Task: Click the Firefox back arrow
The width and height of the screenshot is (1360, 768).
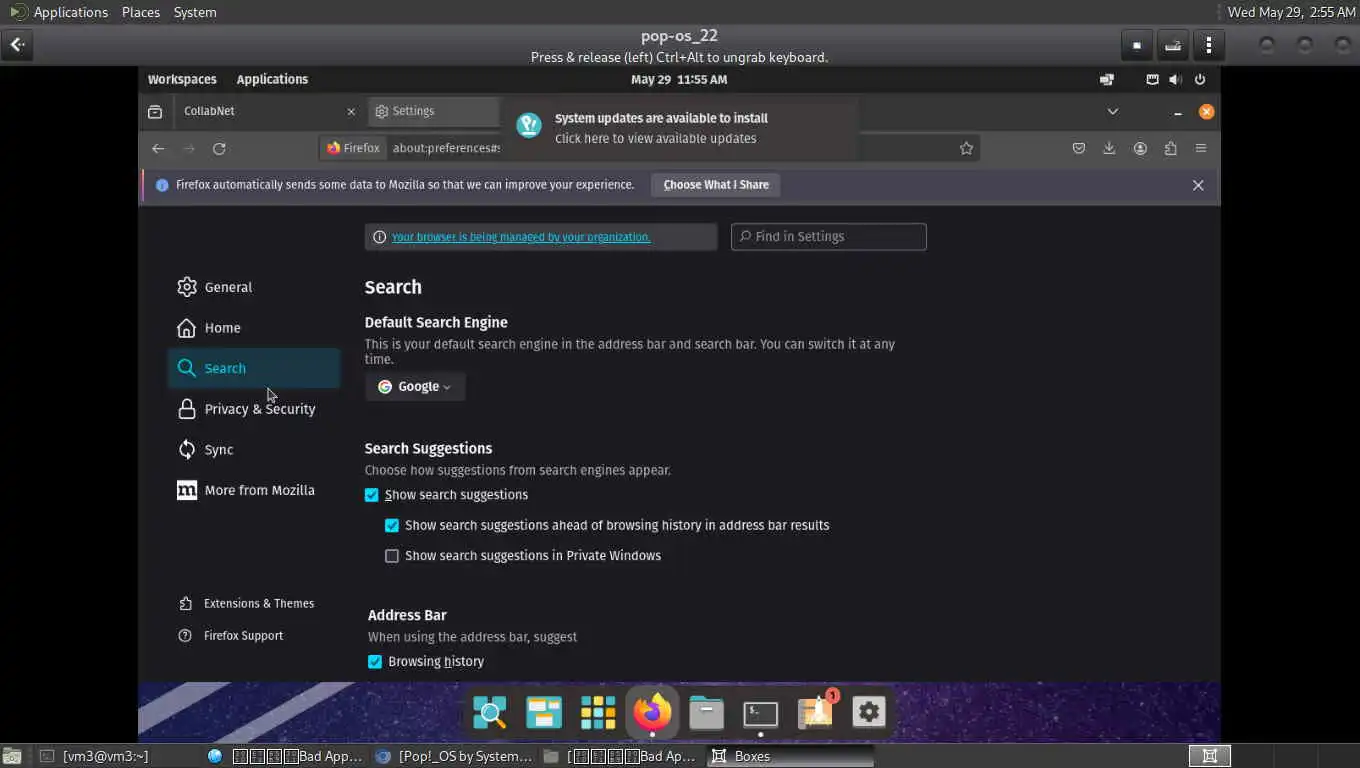Action: [158, 148]
